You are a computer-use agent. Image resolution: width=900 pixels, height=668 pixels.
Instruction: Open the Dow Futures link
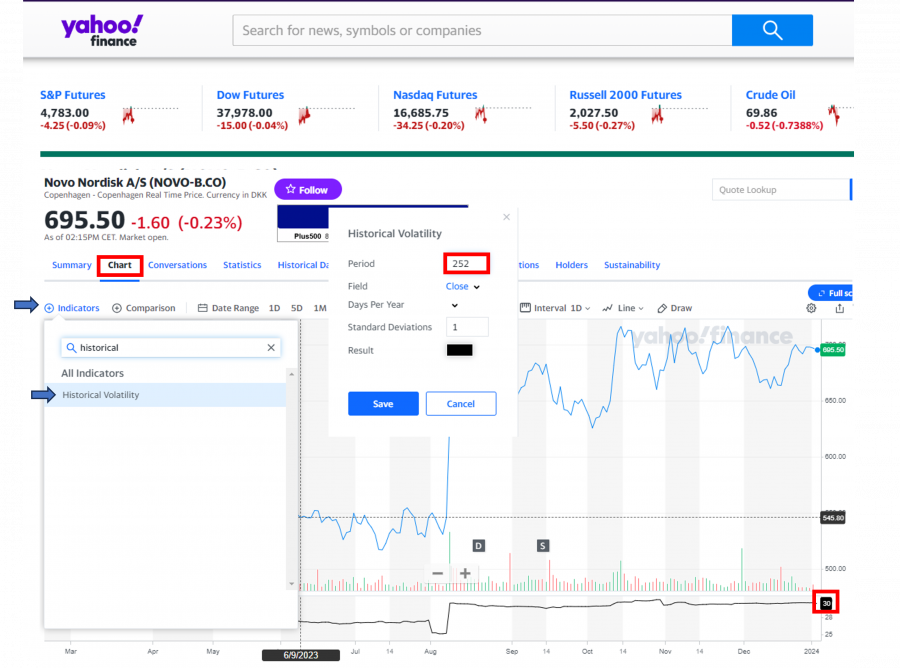click(250, 95)
